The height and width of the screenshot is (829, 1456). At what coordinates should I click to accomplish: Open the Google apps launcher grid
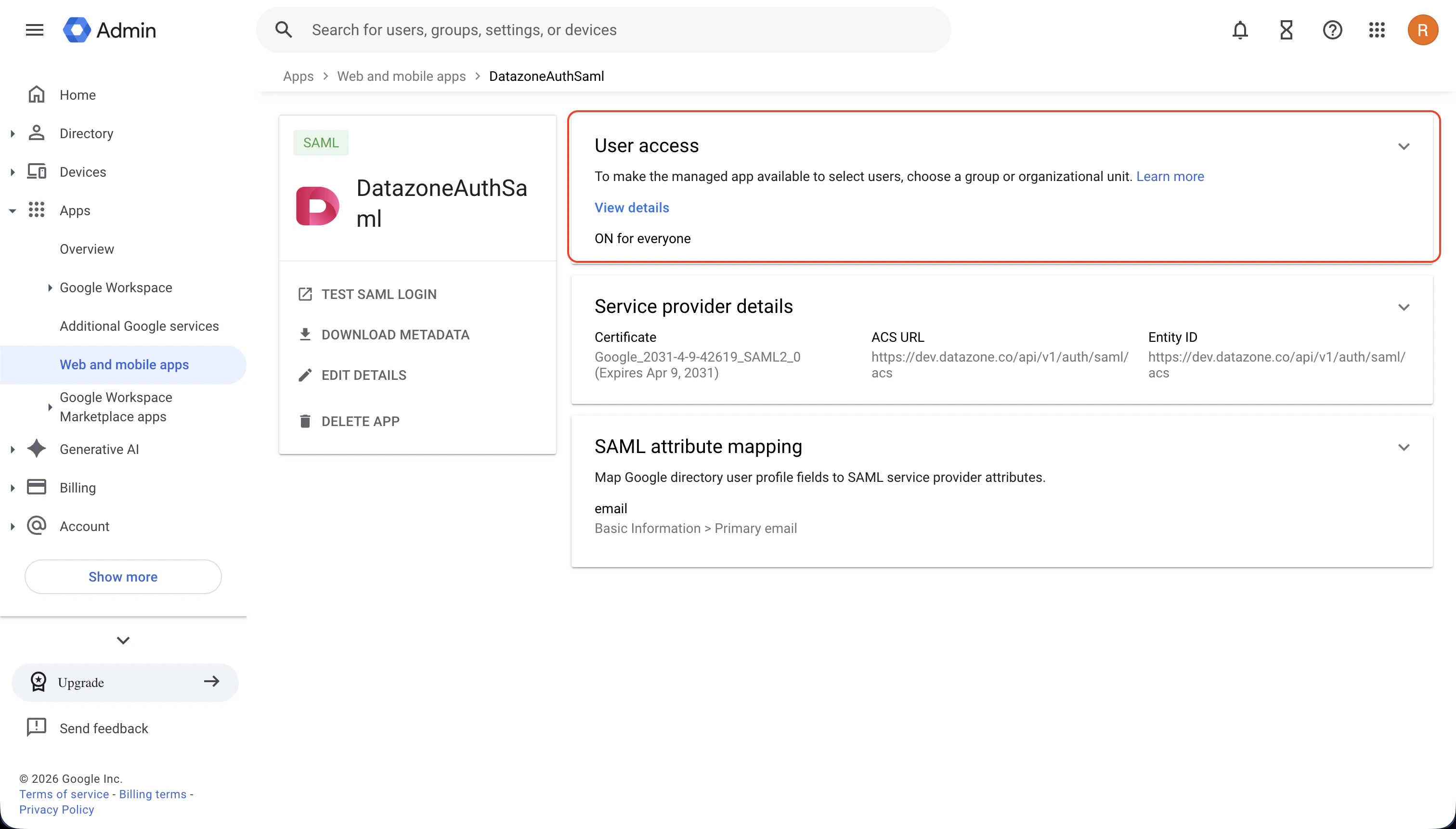coord(1376,30)
